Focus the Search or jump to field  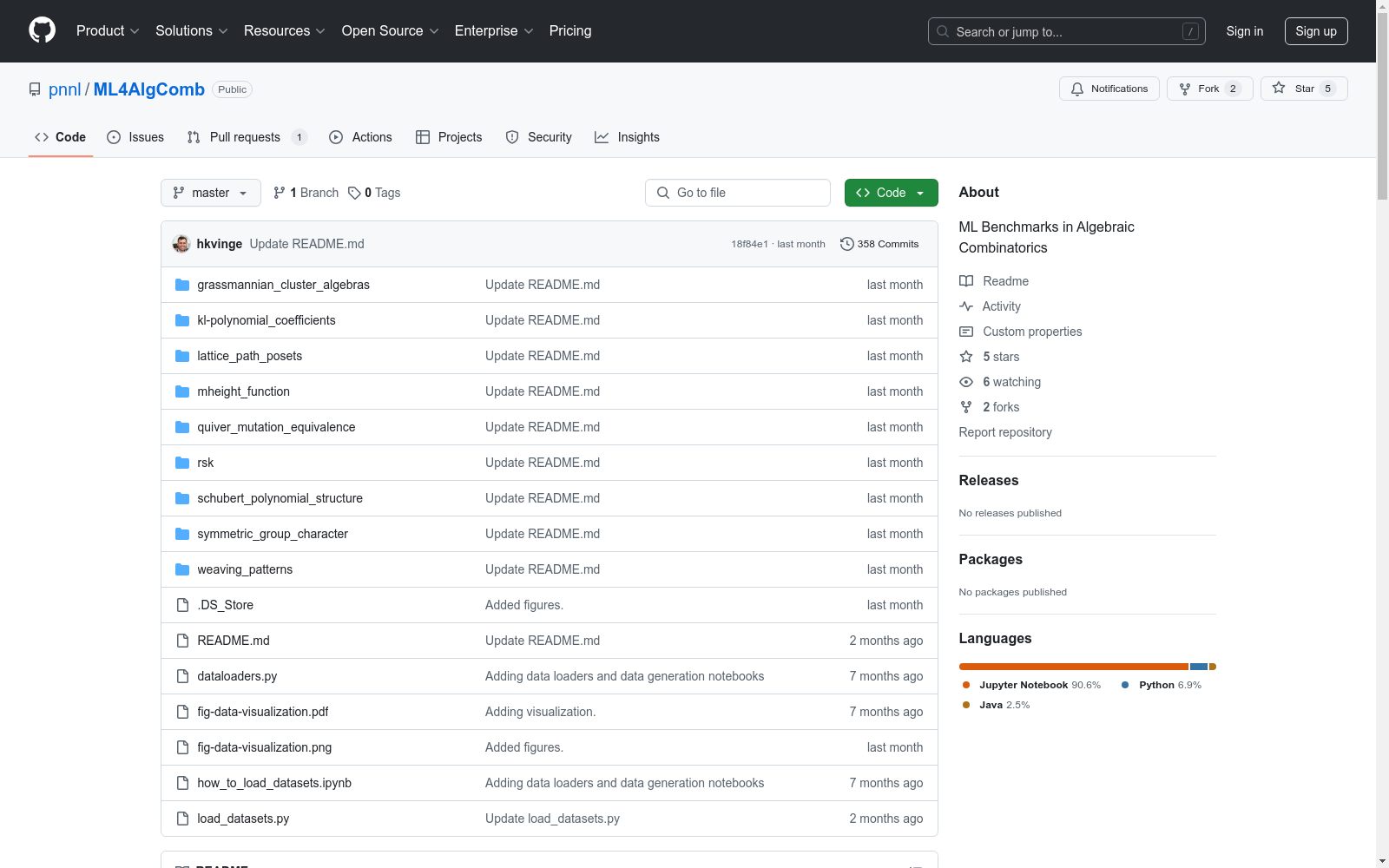[x=1067, y=31]
